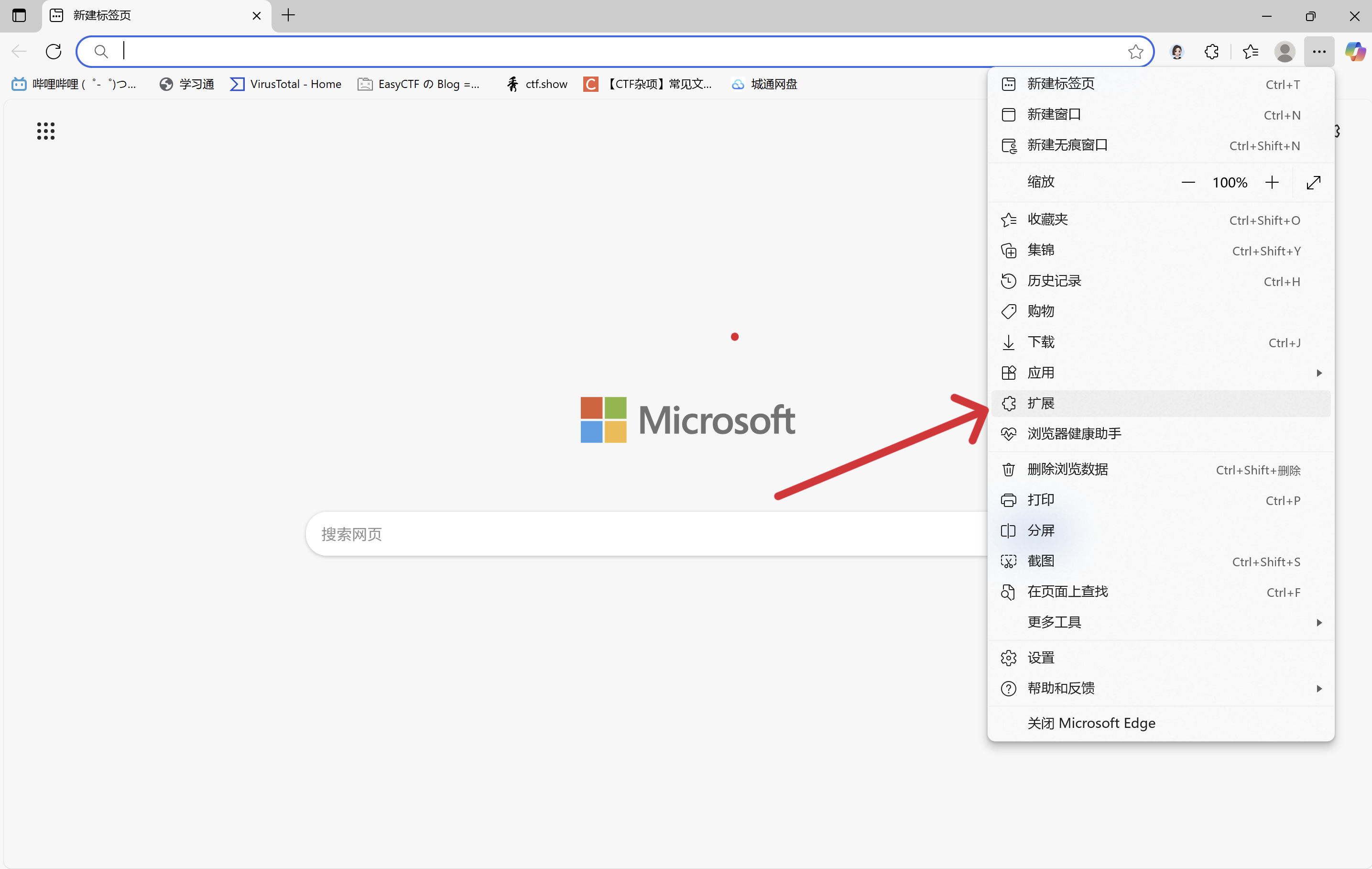Open a new tab with plus button
Screen dimensions: 1372x869
pyautogui.click(x=288, y=15)
